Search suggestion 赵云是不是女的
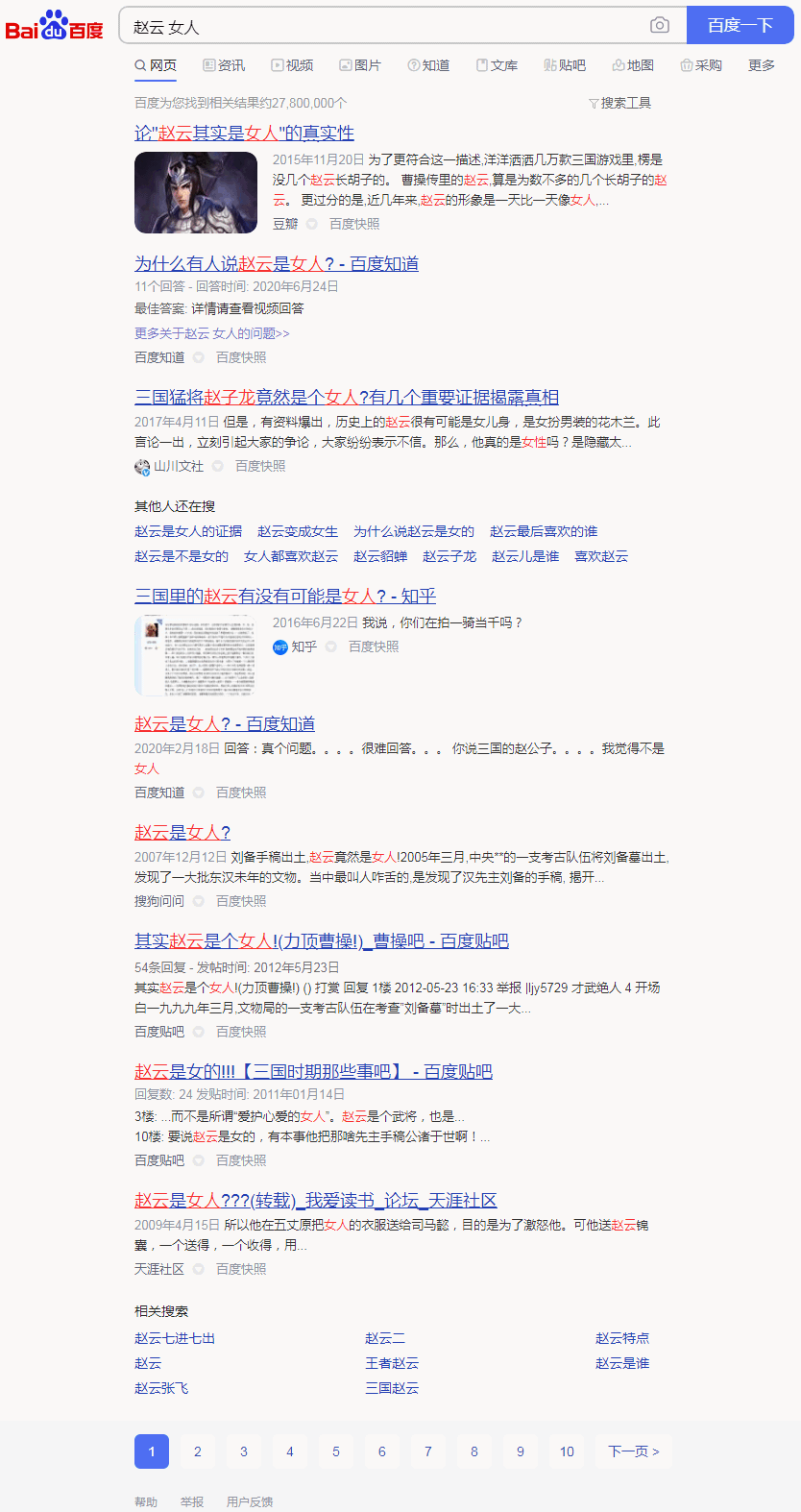 (x=182, y=556)
